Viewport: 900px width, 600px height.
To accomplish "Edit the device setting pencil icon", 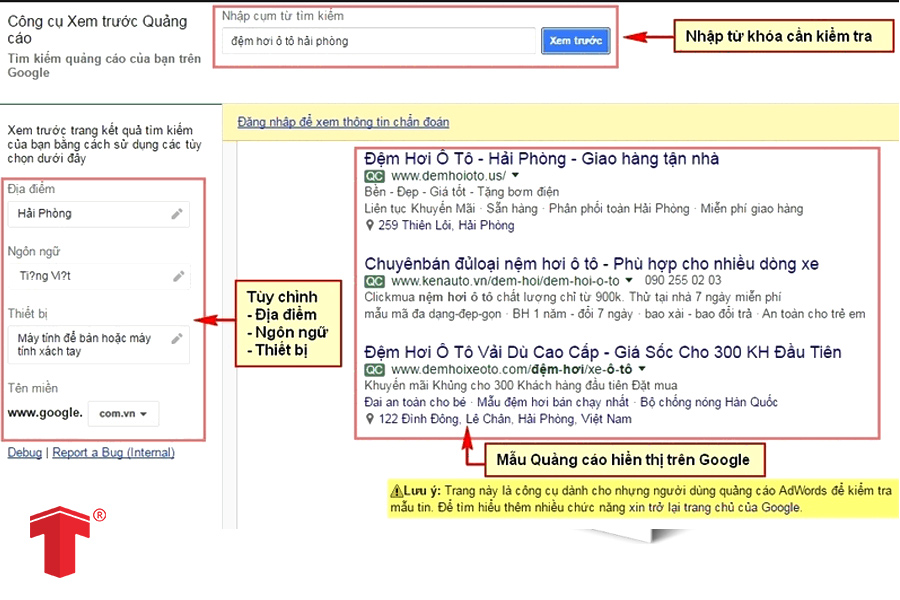I will pos(177,339).
